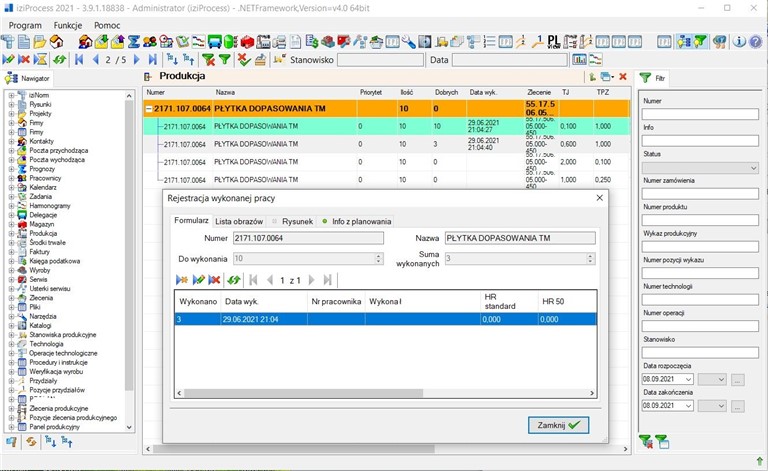Viewport: 768px width, 471px height.
Task: Open the question mark help icon
Action: (755, 42)
